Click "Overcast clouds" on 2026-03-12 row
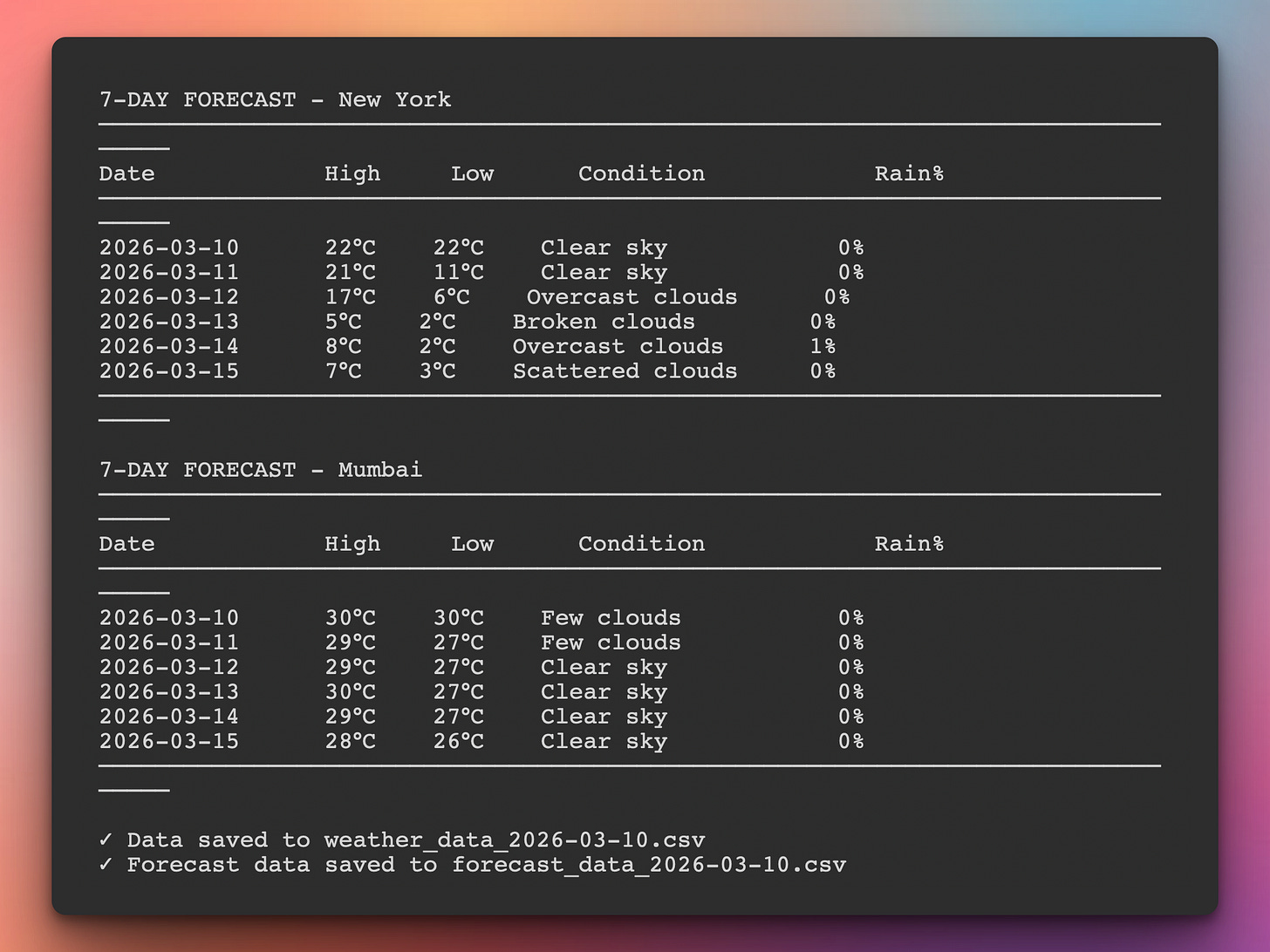The width and height of the screenshot is (1270, 952). (632, 297)
